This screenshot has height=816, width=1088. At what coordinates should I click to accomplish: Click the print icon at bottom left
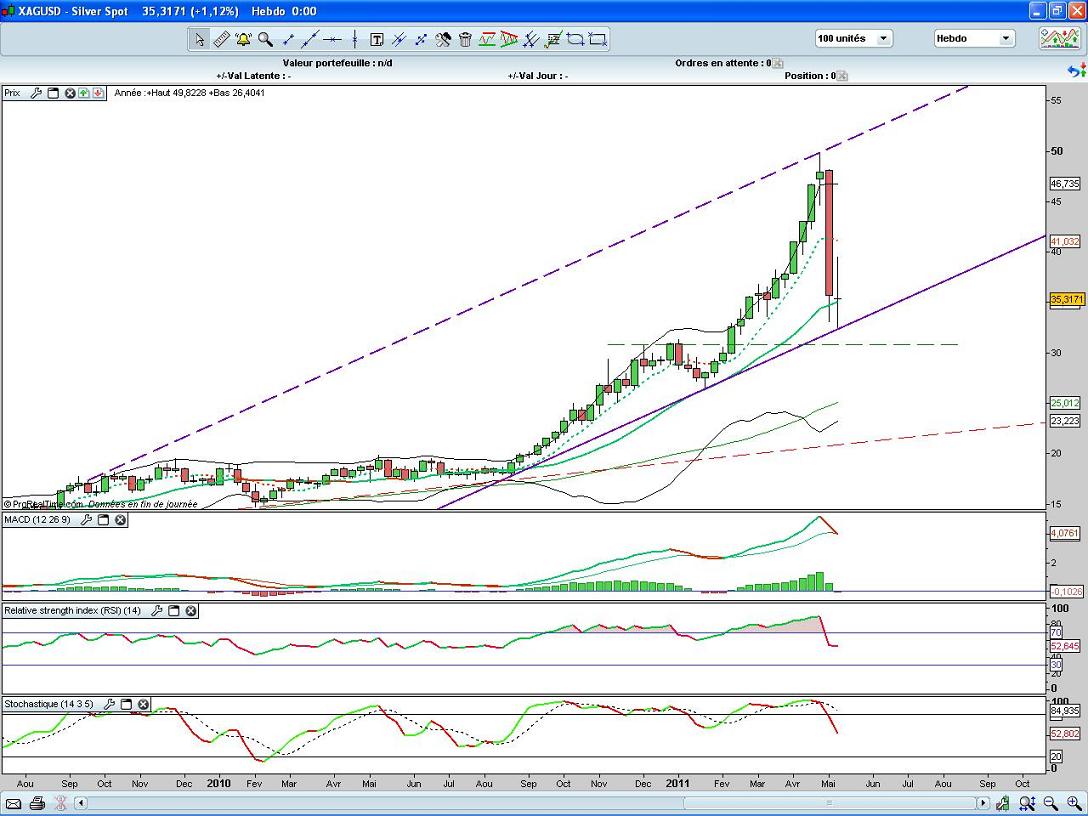38,803
